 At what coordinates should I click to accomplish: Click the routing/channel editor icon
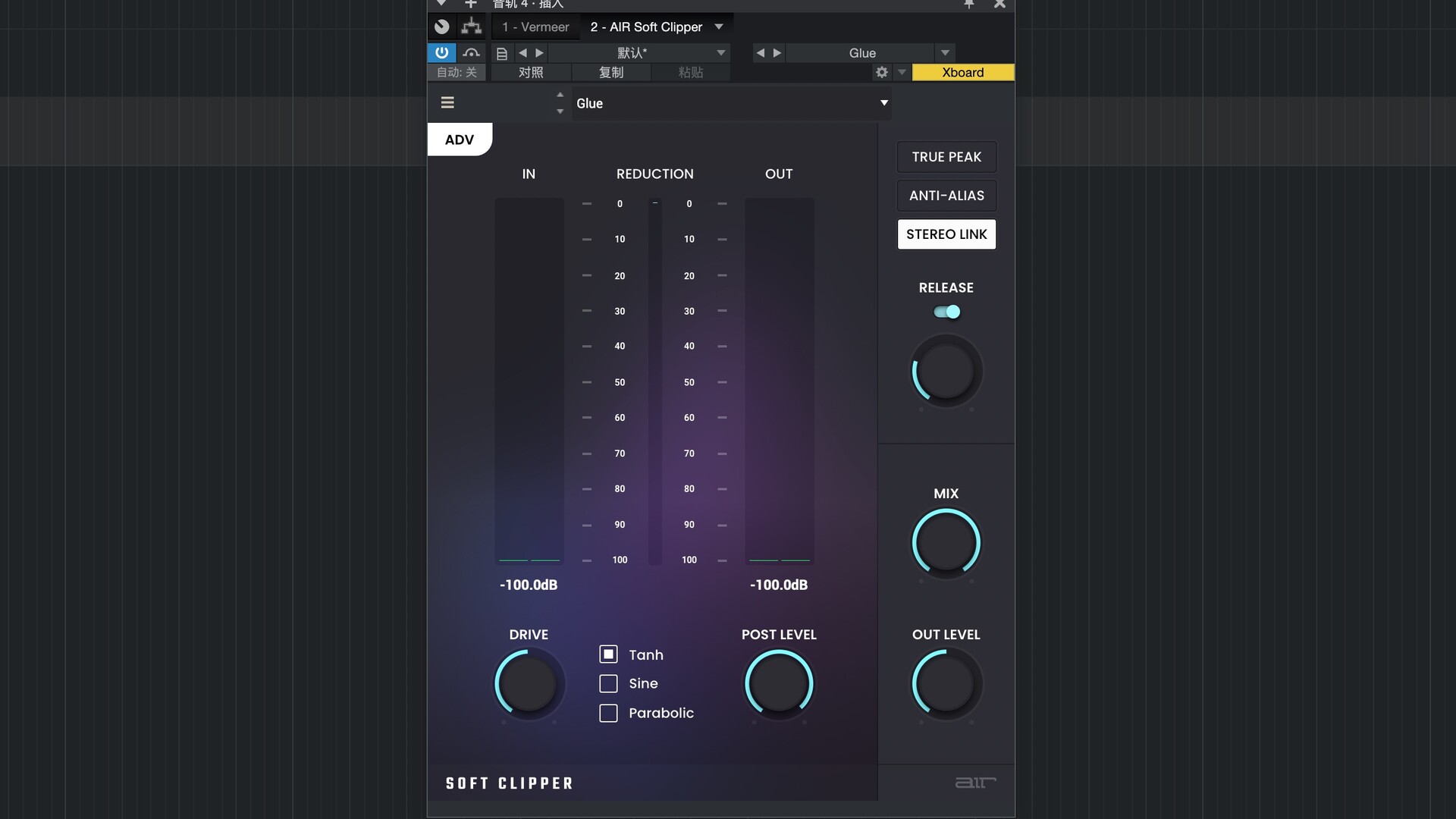(x=471, y=27)
